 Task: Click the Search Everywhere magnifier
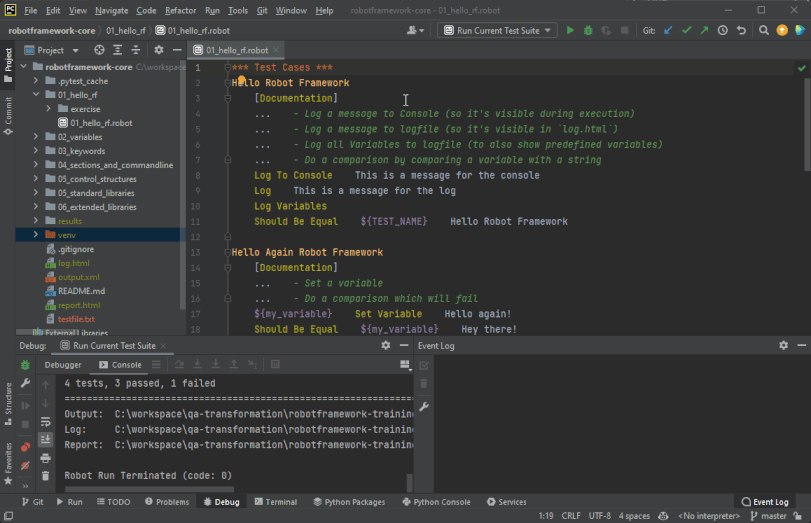[x=763, y=30]
